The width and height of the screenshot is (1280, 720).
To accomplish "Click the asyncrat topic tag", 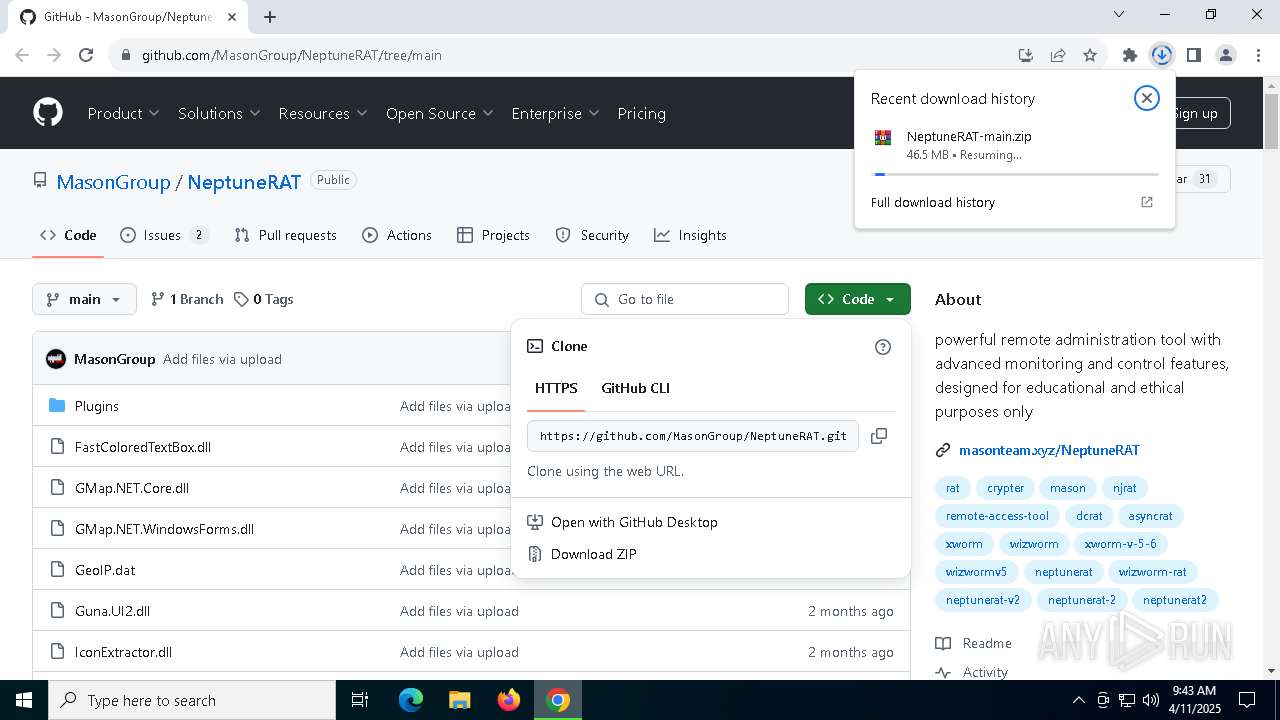I will (x=1150, y=516).
